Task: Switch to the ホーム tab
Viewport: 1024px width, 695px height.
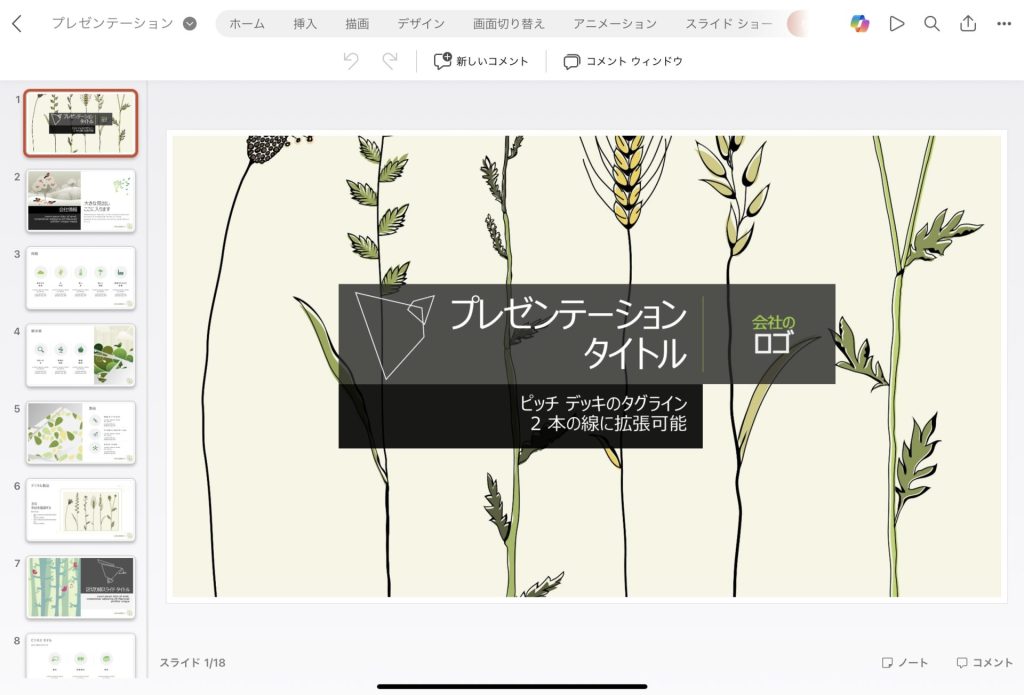Action: 247,24
